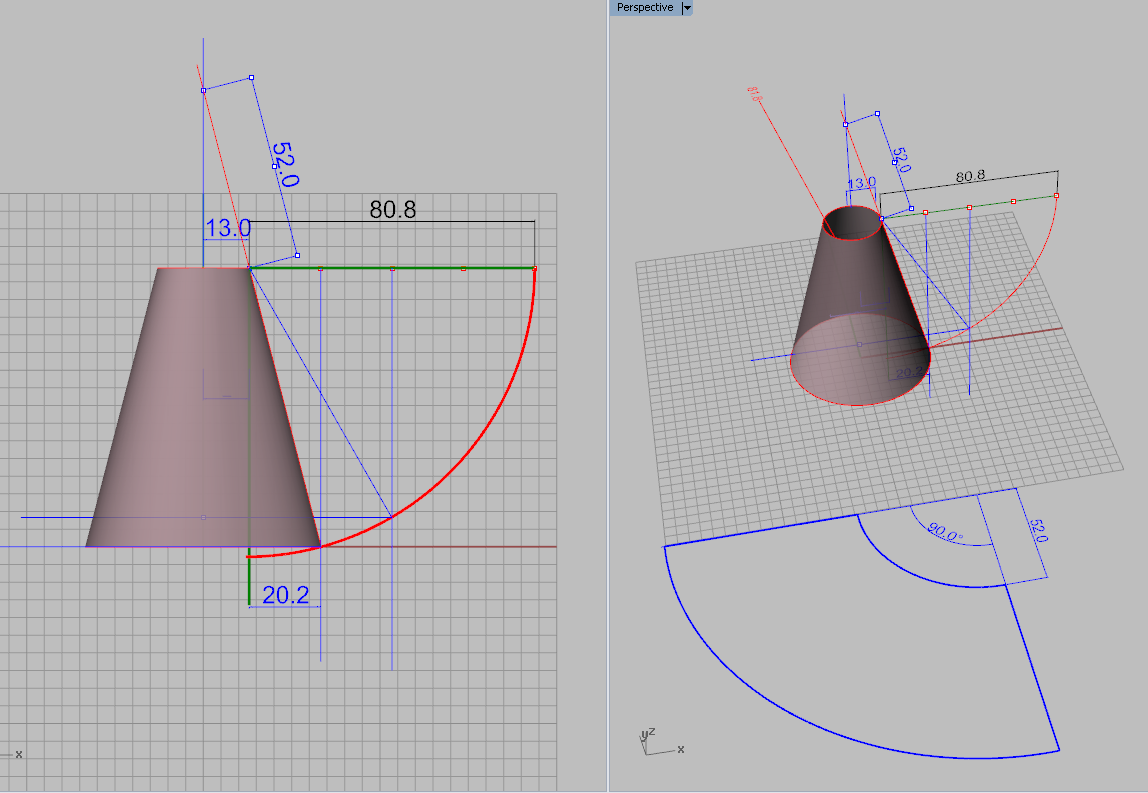This screenshot has width=1148, height=793.
Task: Select the 52.0 dimension beside the 90.0° angle
Action: pos(1038,530)
